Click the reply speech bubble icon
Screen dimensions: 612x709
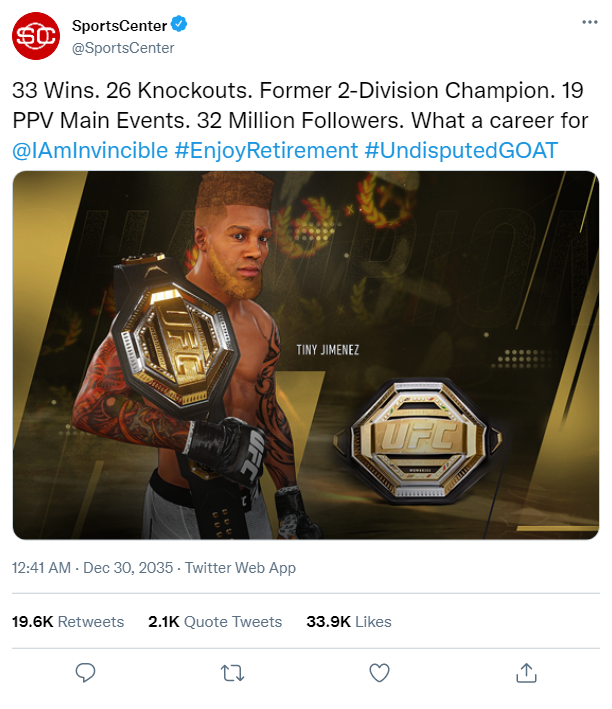coord(85,672)
